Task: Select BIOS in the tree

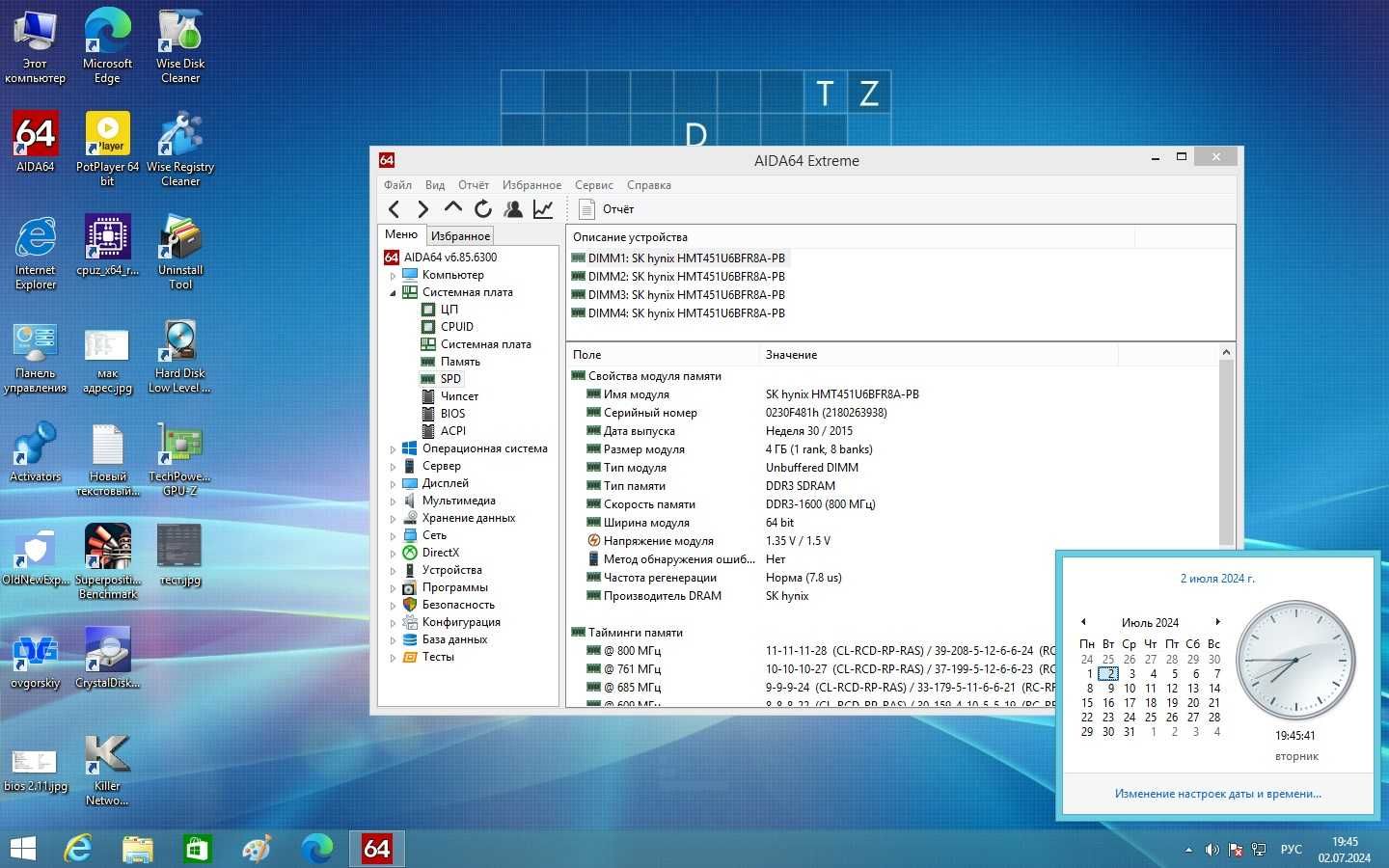Action: (452, 414)
